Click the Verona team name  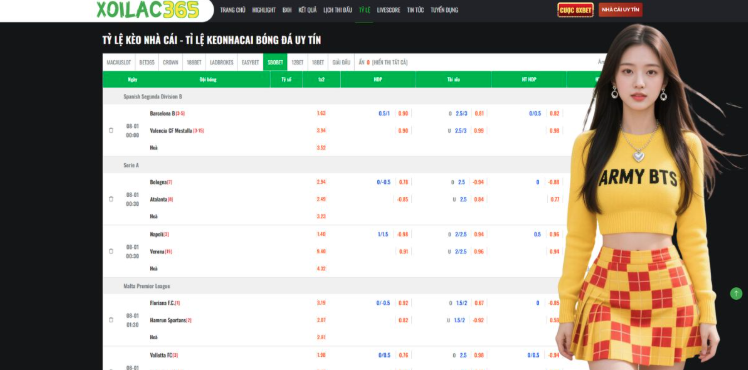point(157,251)
